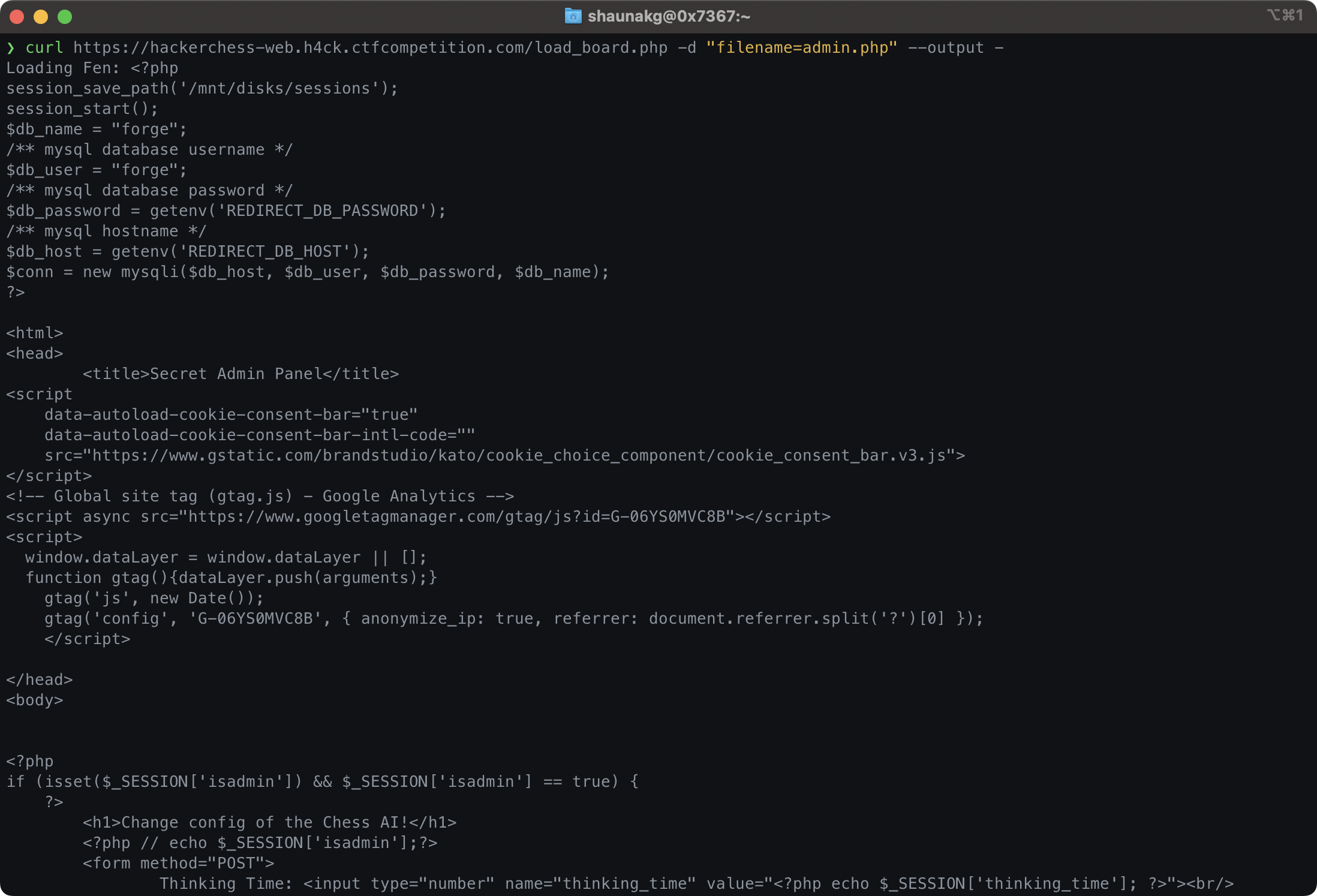Click the mysql database username comment
Screen dimensions: 1317x896
click(x=149, y=149)
